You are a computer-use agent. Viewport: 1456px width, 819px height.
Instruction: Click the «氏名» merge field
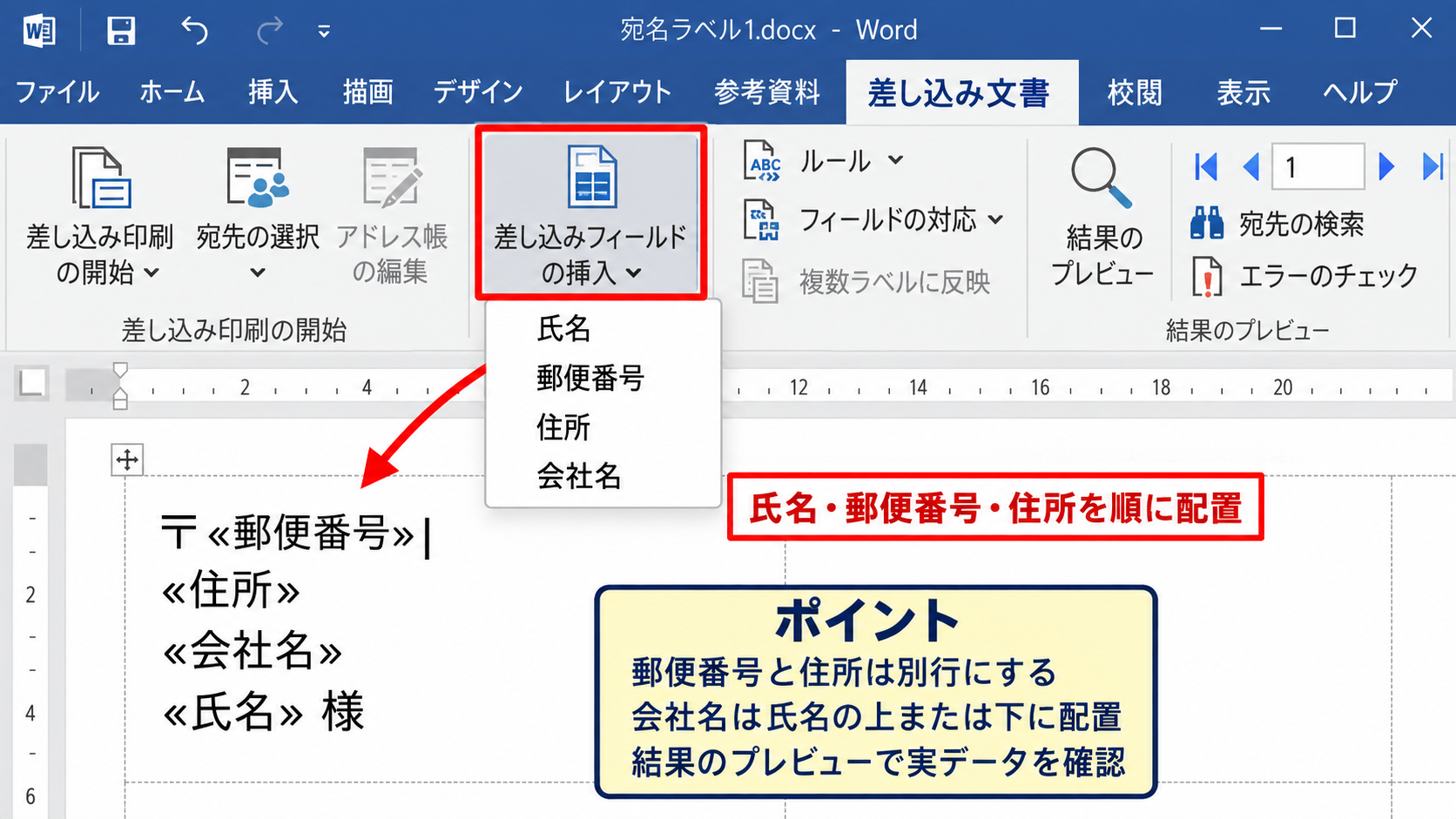(233, 713)
